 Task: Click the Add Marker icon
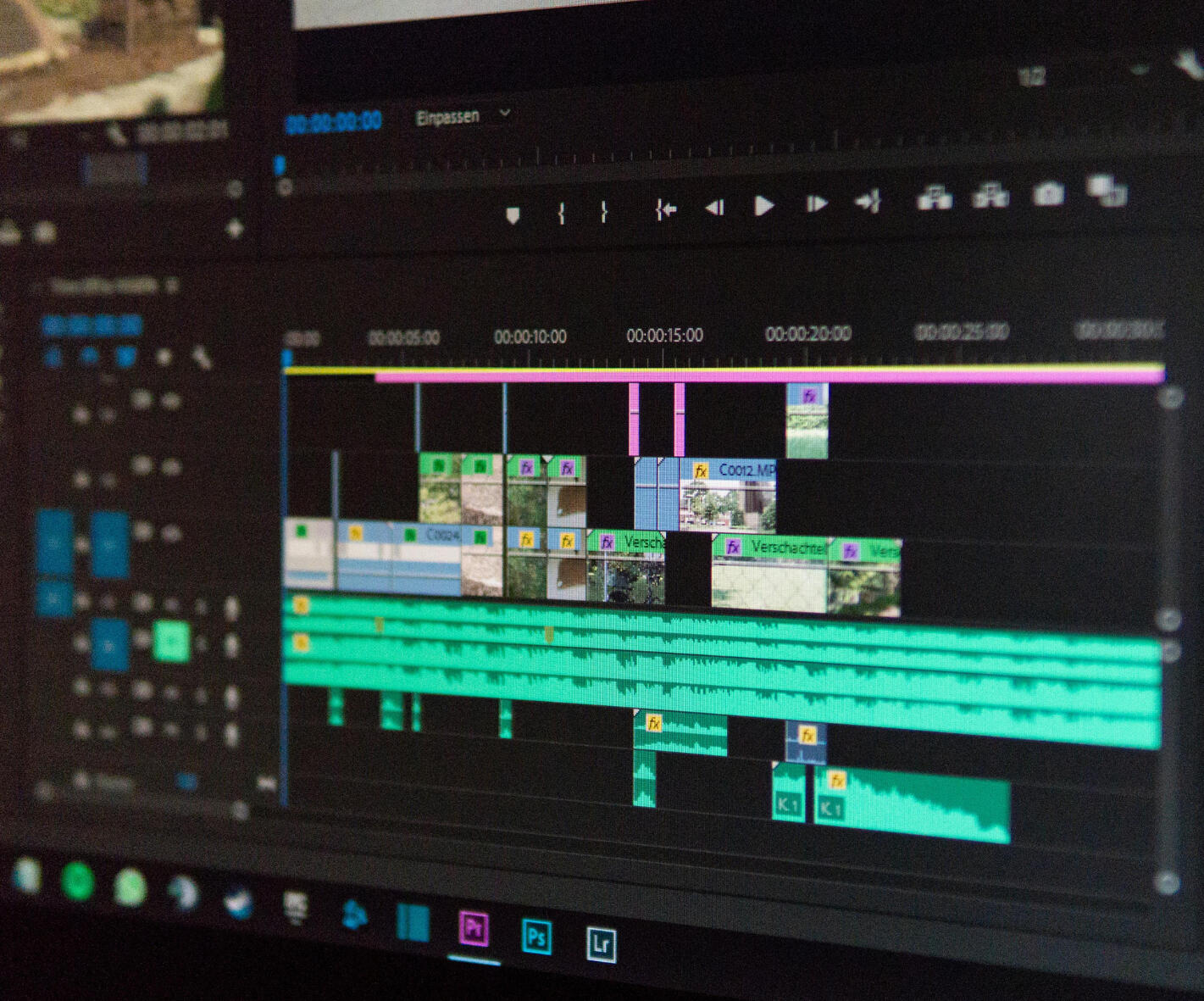click(x=512, y=215)
